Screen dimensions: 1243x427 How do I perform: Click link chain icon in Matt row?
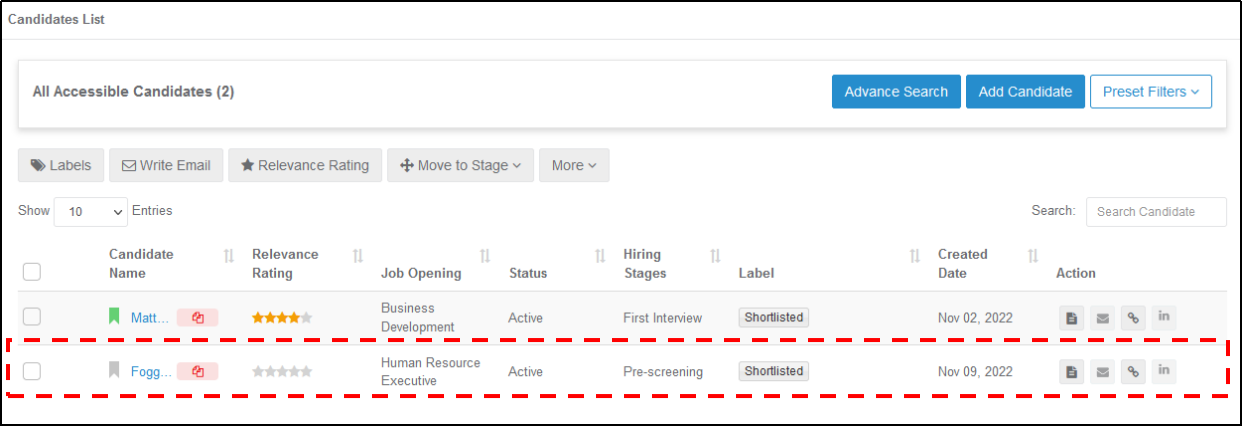(1133, 318)
